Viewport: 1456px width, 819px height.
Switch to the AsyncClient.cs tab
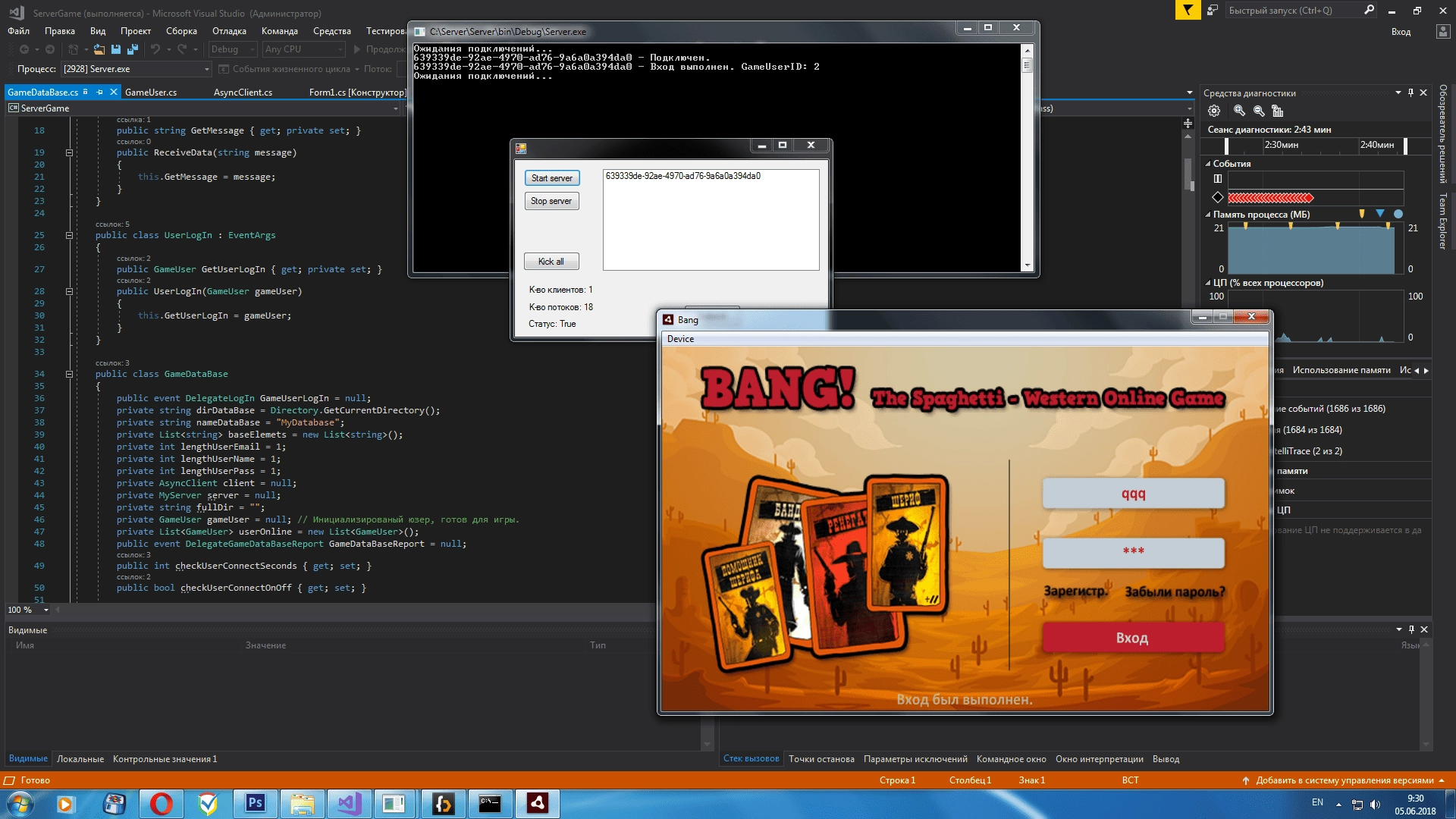click(x=243, y=93)
